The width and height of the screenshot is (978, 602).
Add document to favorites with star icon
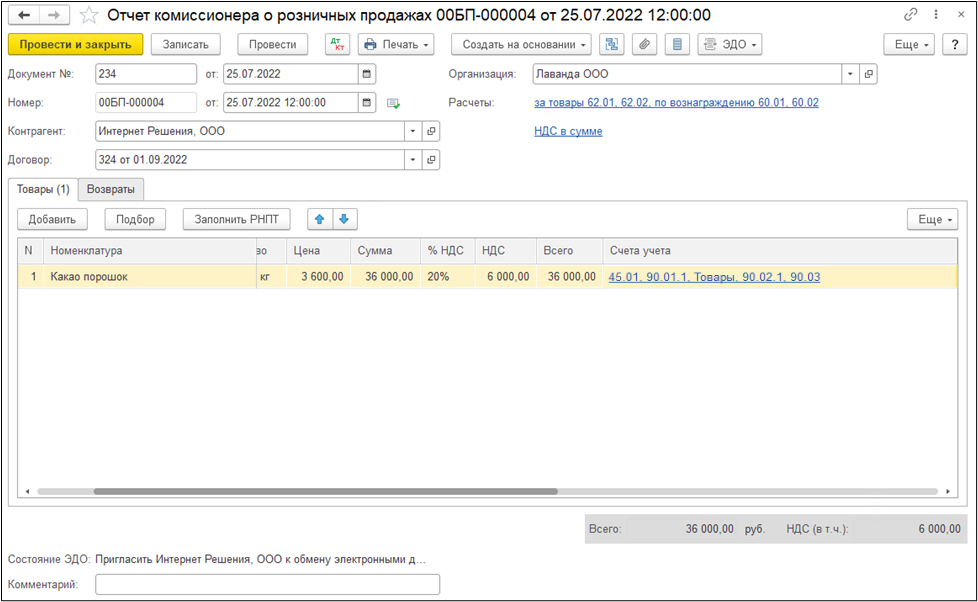pyautogui.click(x=89, y=15)
